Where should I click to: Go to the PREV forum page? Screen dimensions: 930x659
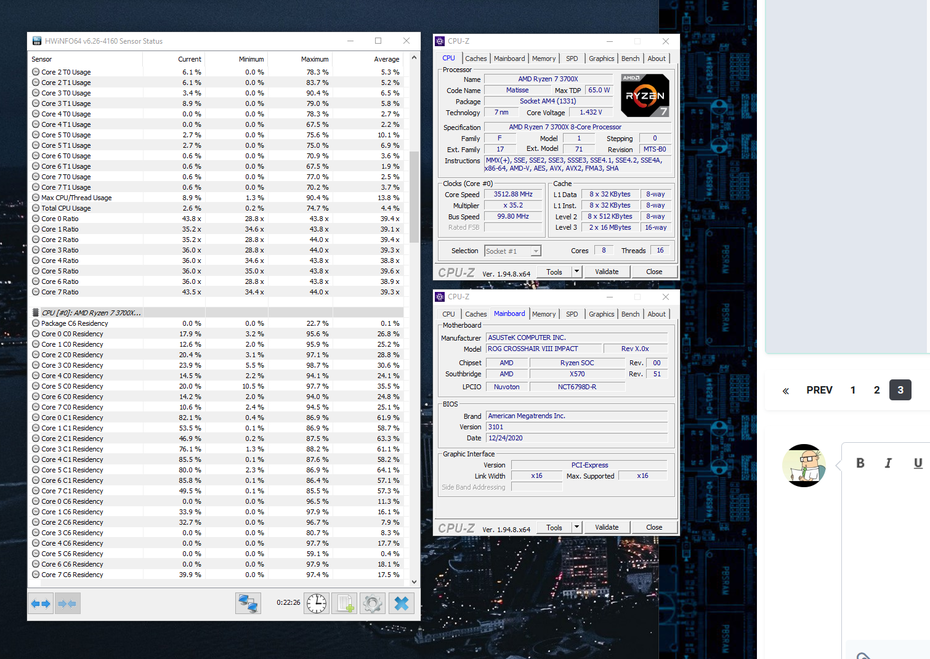coord(819,390)
